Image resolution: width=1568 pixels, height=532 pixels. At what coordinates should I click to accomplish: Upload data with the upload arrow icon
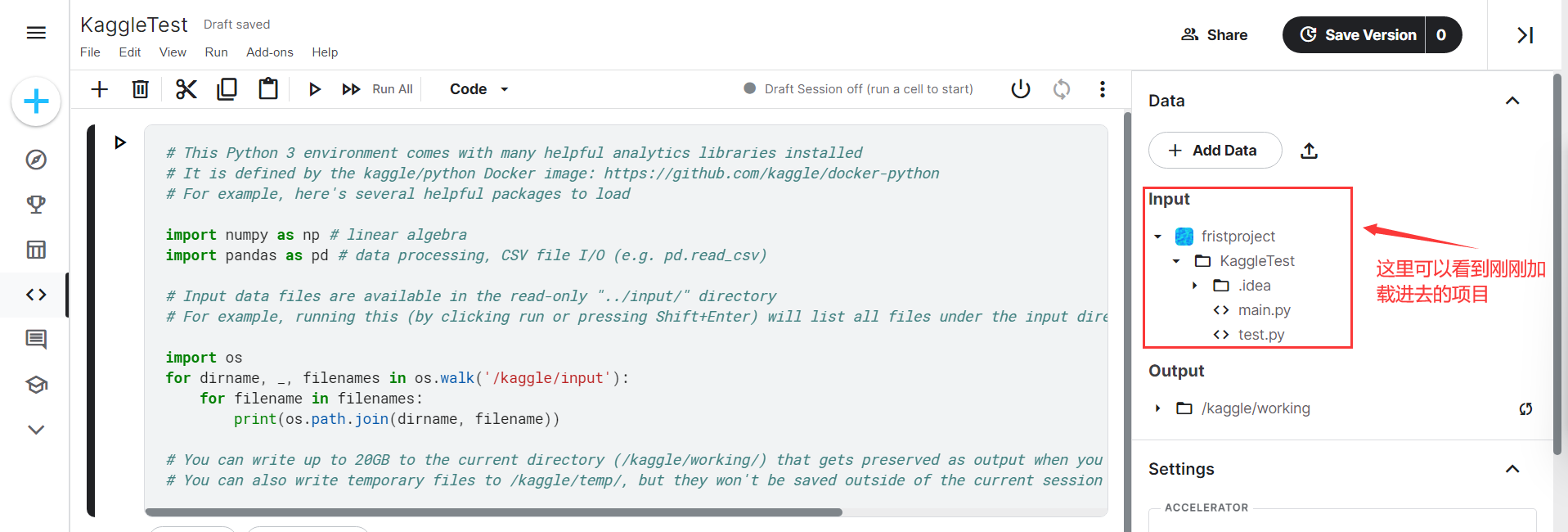(x=1309, y=151)
